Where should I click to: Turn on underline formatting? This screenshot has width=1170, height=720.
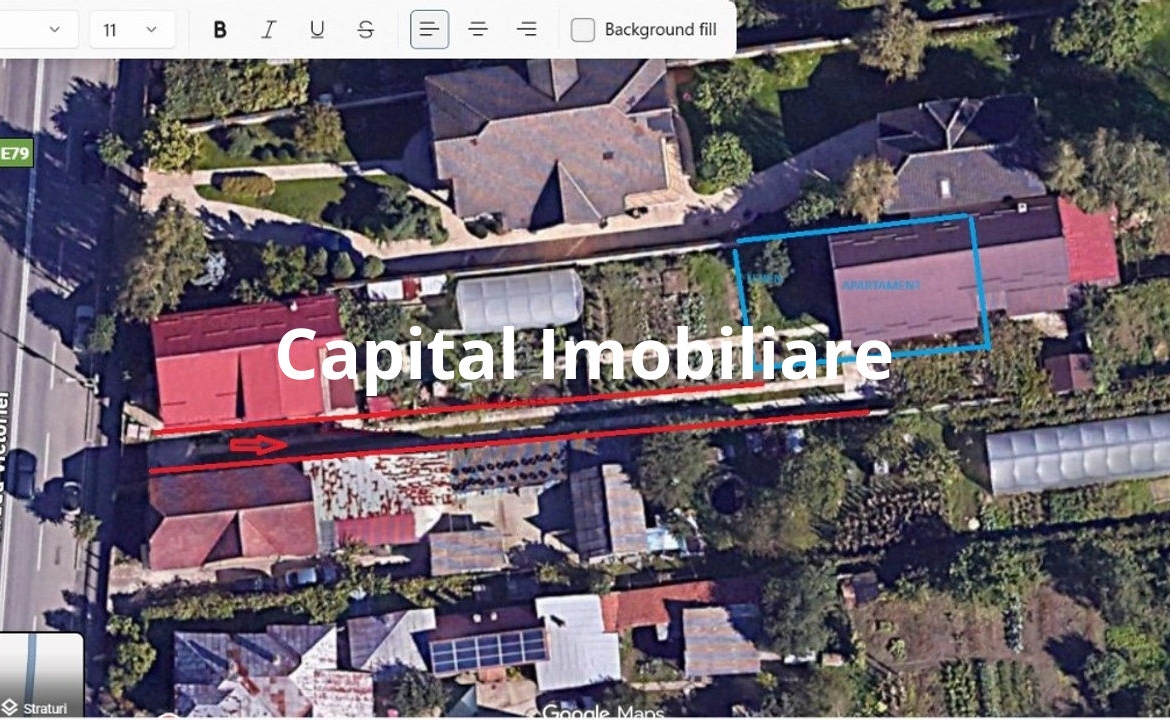[317, 30]
